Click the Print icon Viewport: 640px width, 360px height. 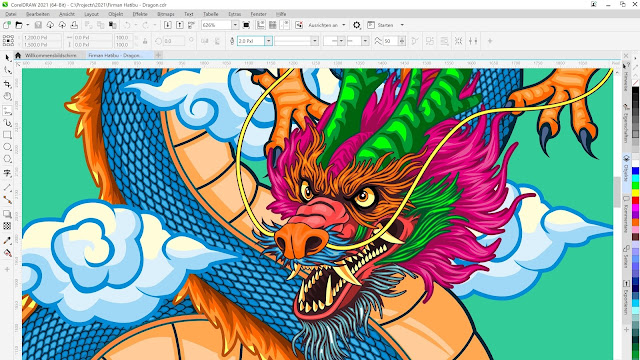pyautogui.click(x=74, y=25)
